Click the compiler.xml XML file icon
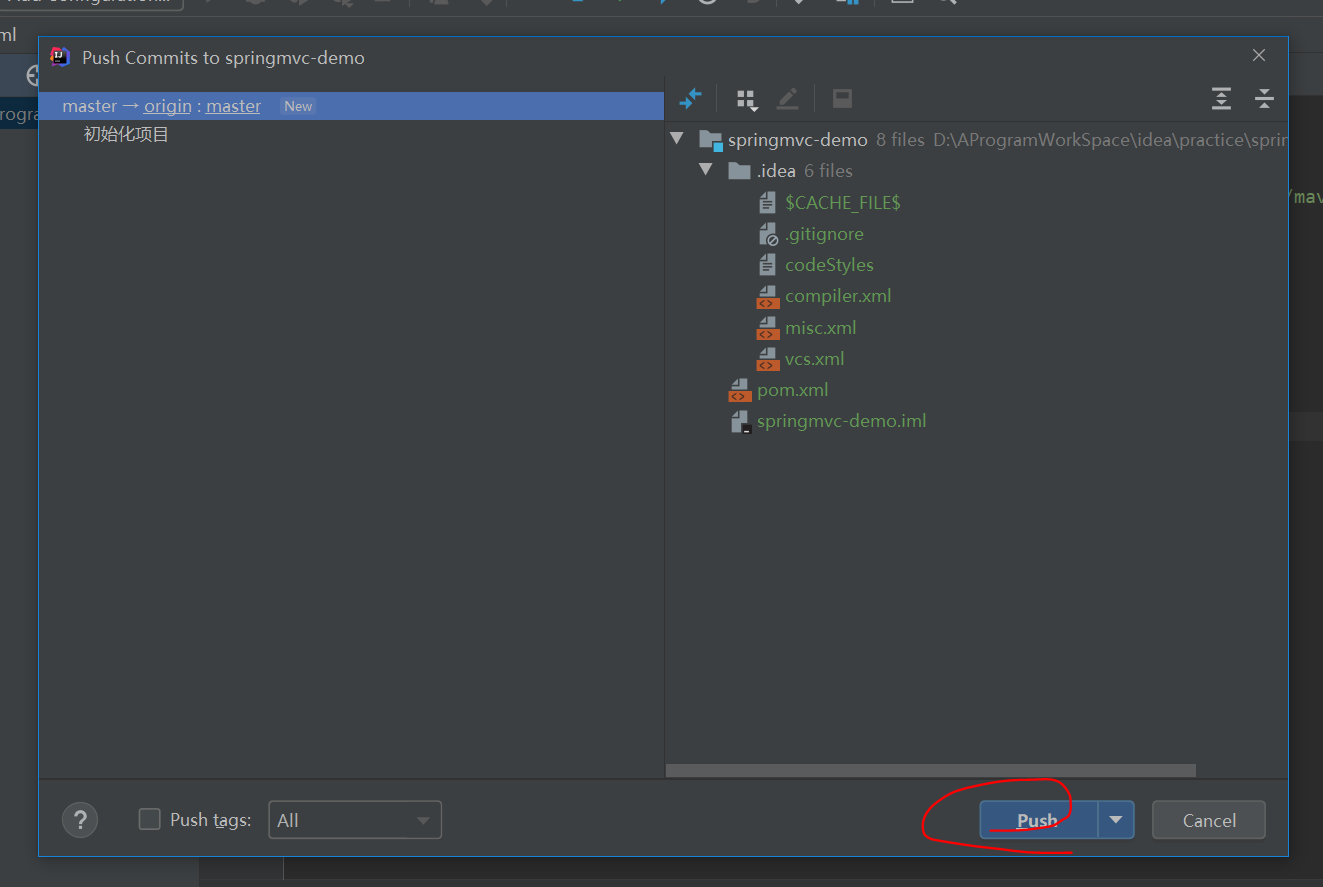1323x887 pixels. [x=767, y=297]
